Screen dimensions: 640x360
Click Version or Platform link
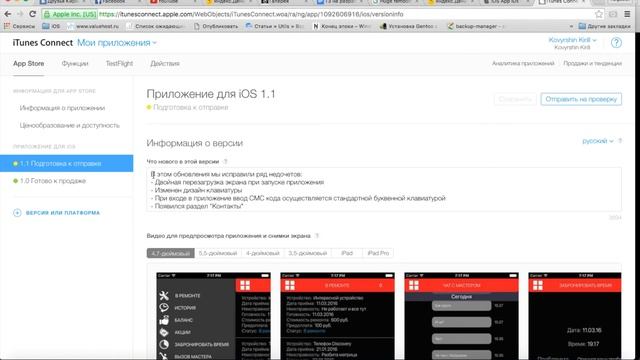(63, 213)
